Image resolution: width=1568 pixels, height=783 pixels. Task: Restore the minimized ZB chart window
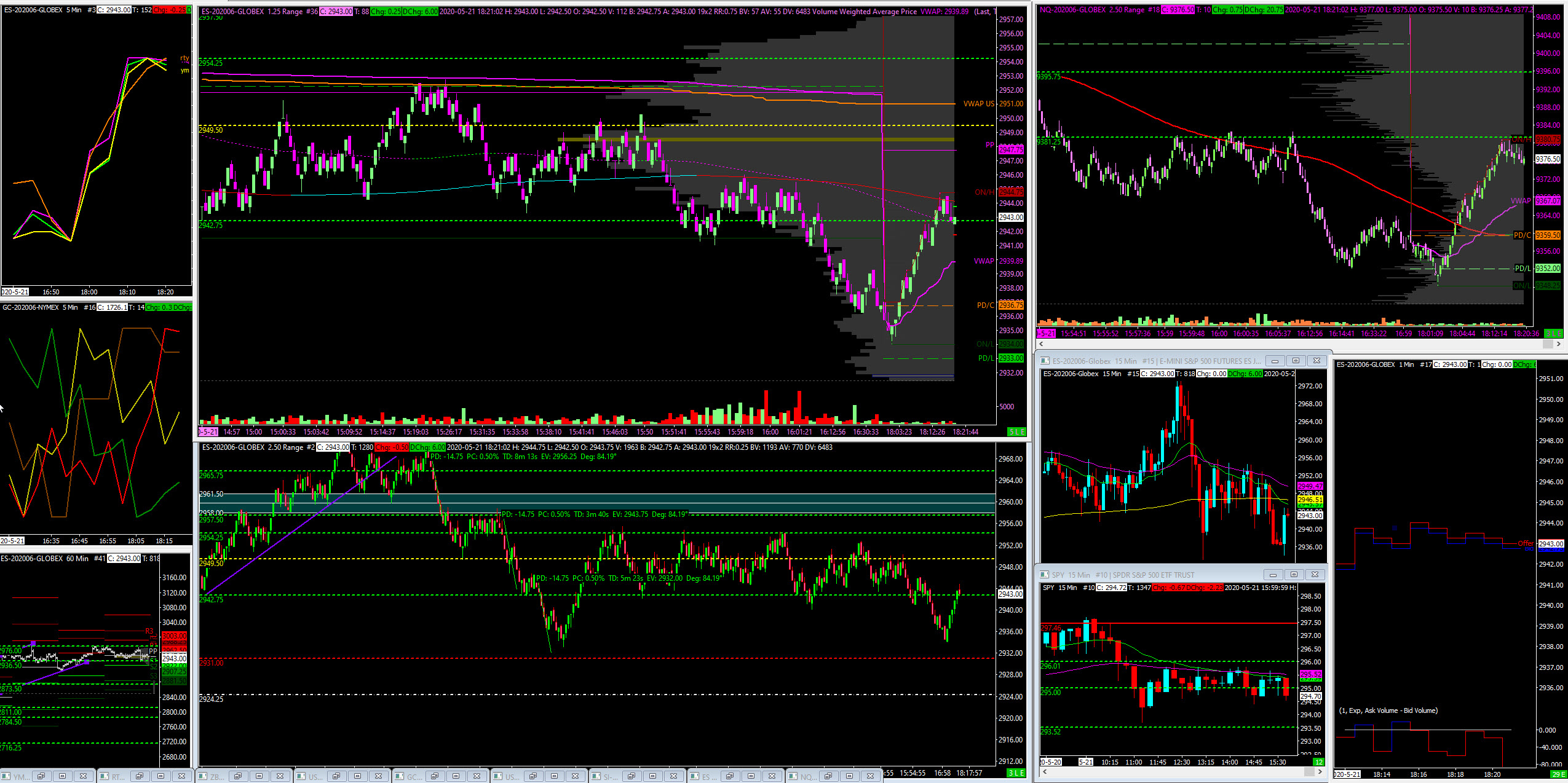click(x=238, y=776)
